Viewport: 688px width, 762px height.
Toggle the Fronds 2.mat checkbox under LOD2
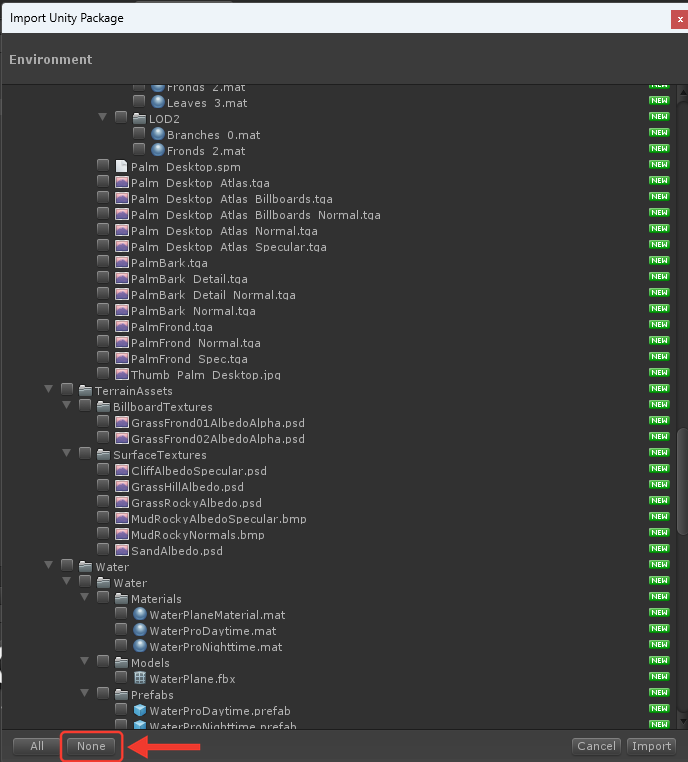point(139,150)
